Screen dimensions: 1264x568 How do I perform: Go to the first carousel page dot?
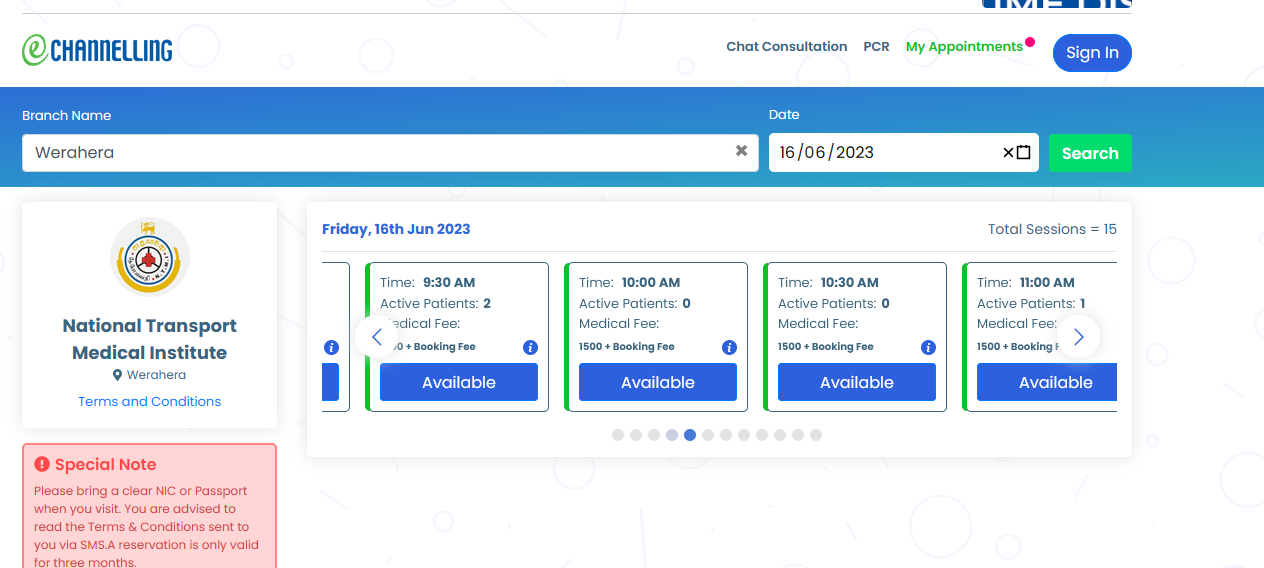(618, 435)
